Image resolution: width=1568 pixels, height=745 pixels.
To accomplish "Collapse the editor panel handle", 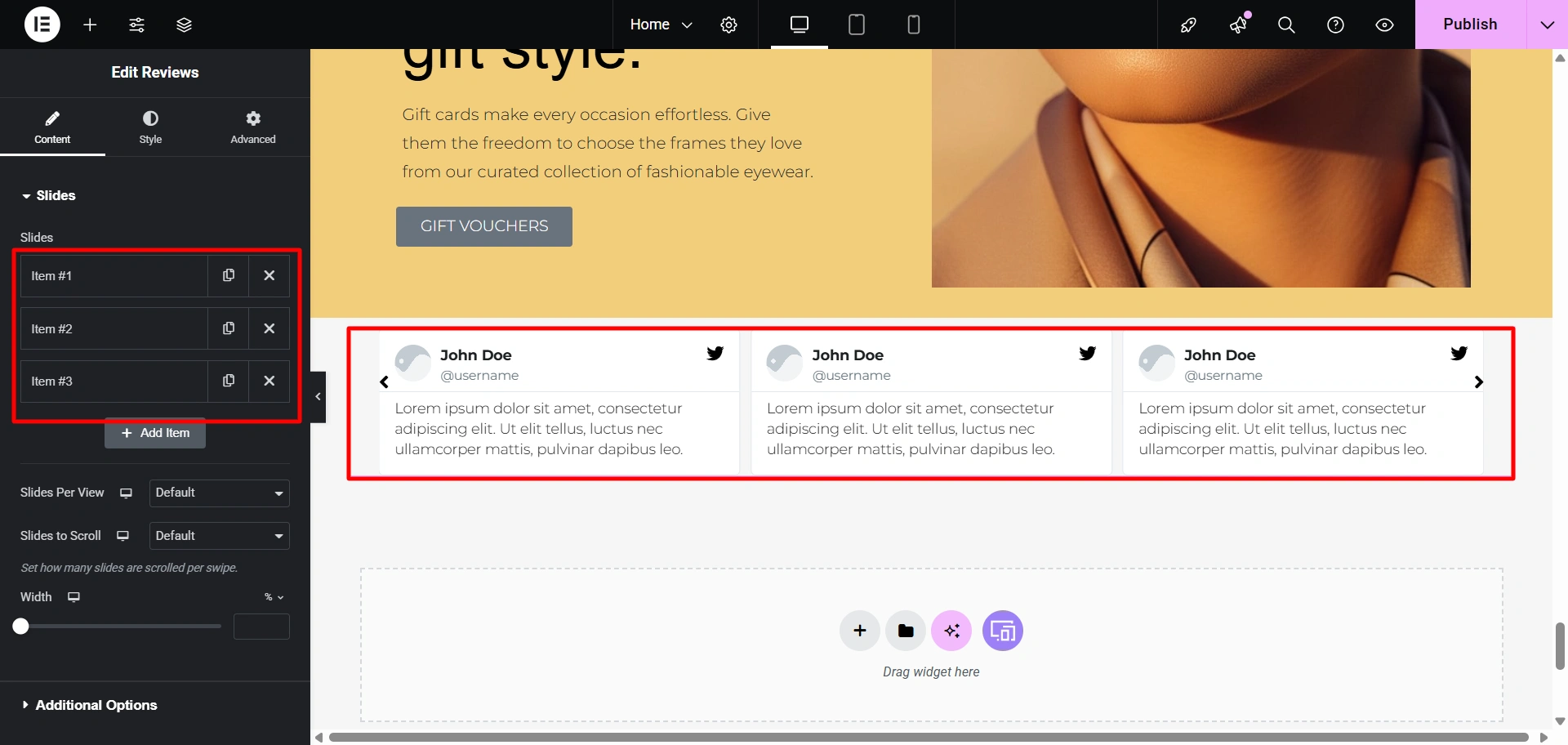I will 318,397.
